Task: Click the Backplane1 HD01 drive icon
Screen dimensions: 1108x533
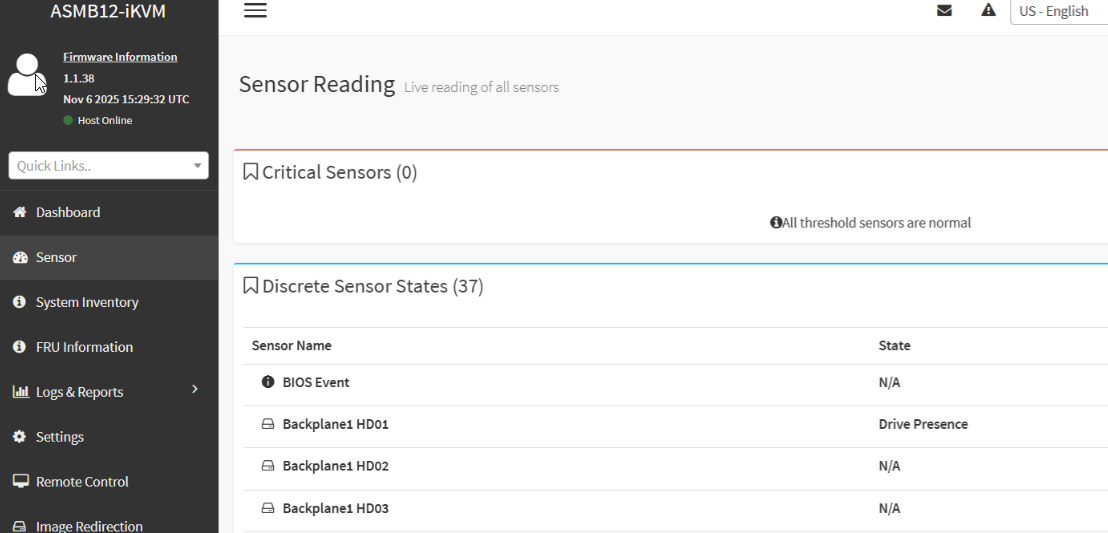Action: tap(268, 424)
